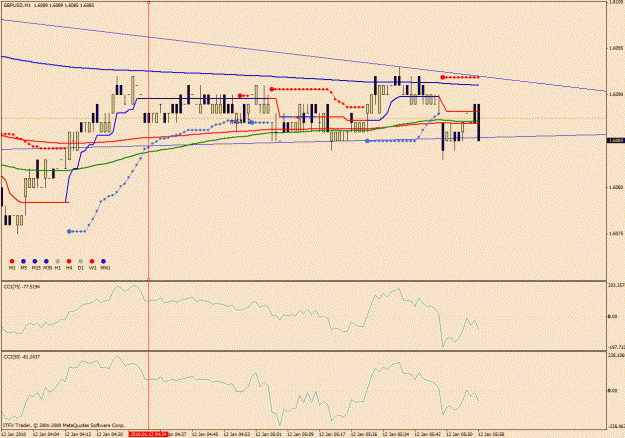Select the red highlighted crosshair date label
Viewport: 625px width, 438px height.
point(148,434)
